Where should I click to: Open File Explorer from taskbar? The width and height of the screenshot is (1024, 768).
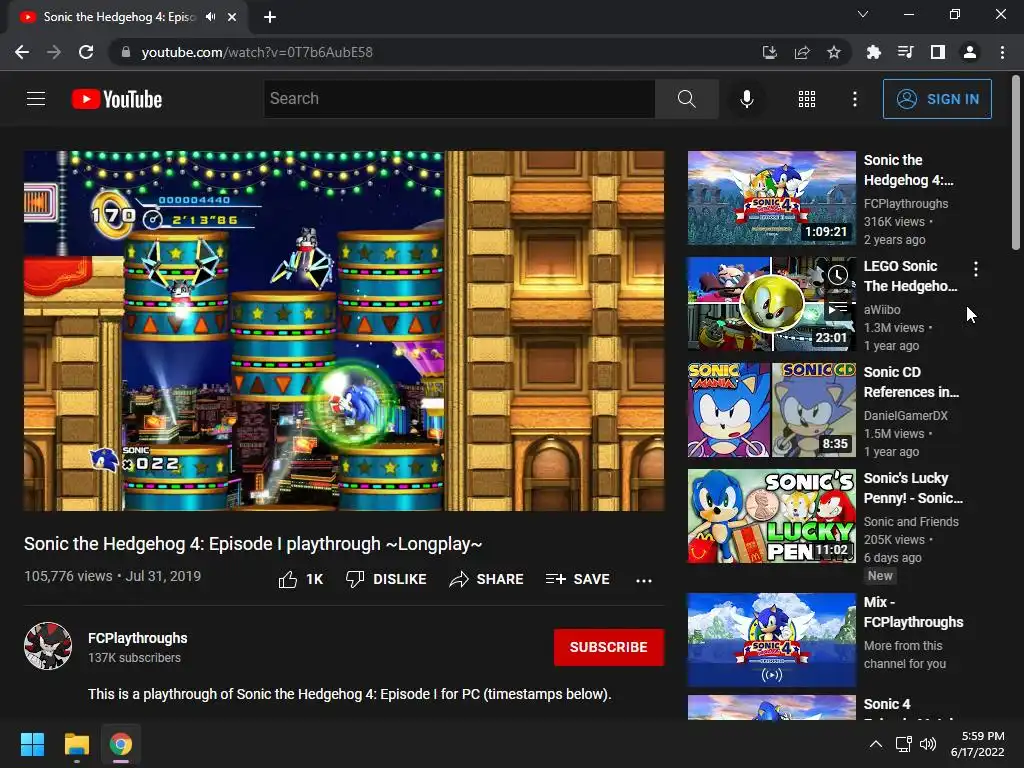(x=76, y=744)
